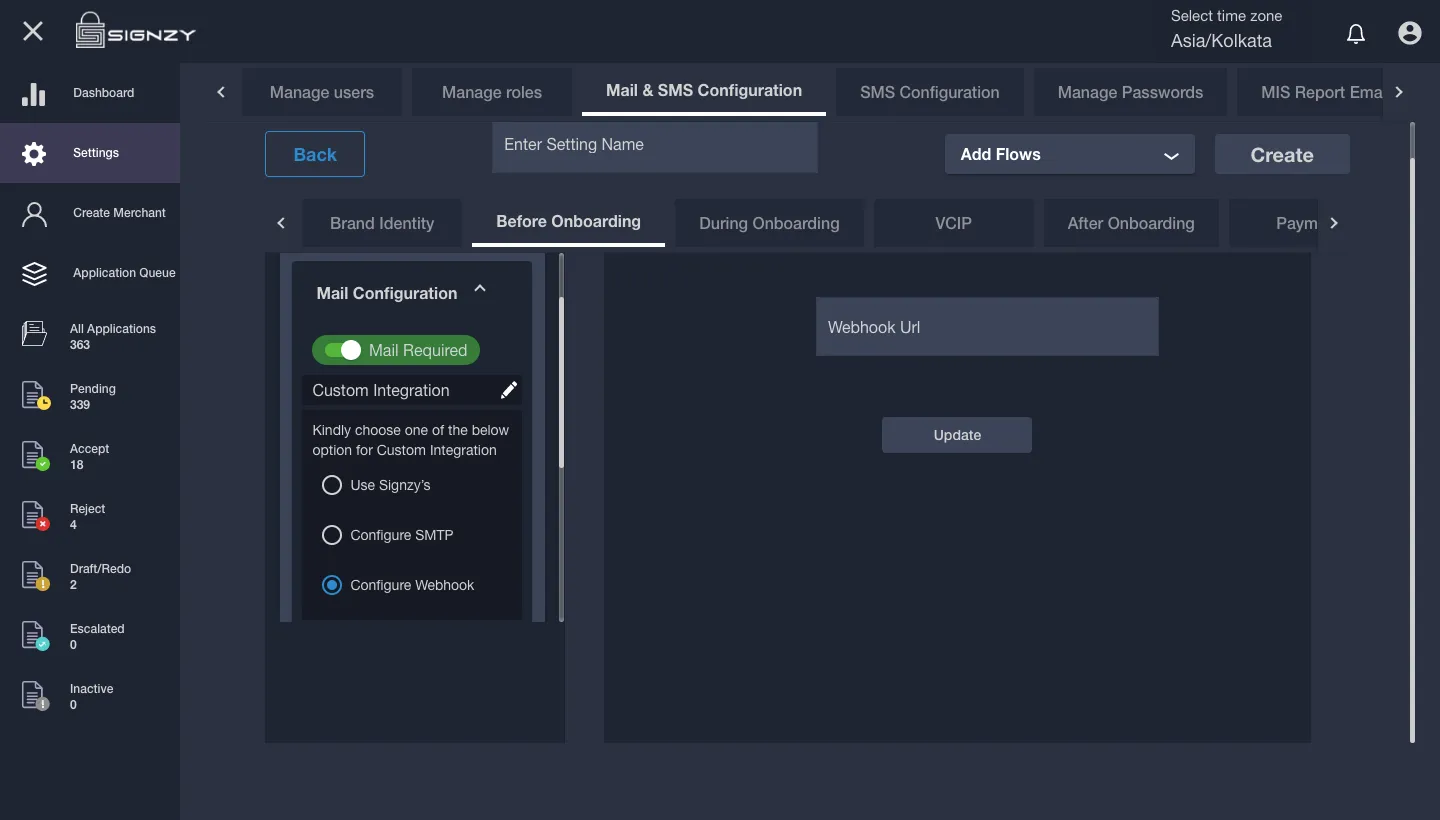The width and height of the screenshot is (1440, 820).
Task: Collapse the Mail Configuration section
Action: coord(480,289)
